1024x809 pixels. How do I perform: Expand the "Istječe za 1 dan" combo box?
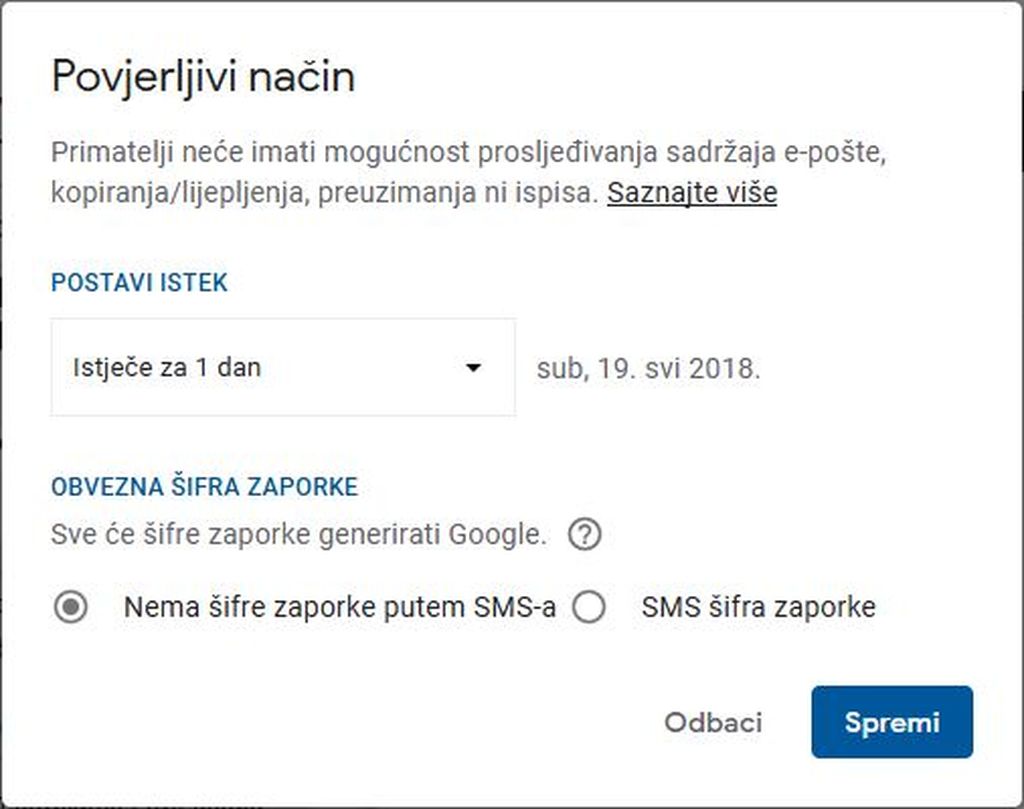click(x=283, y=368)
